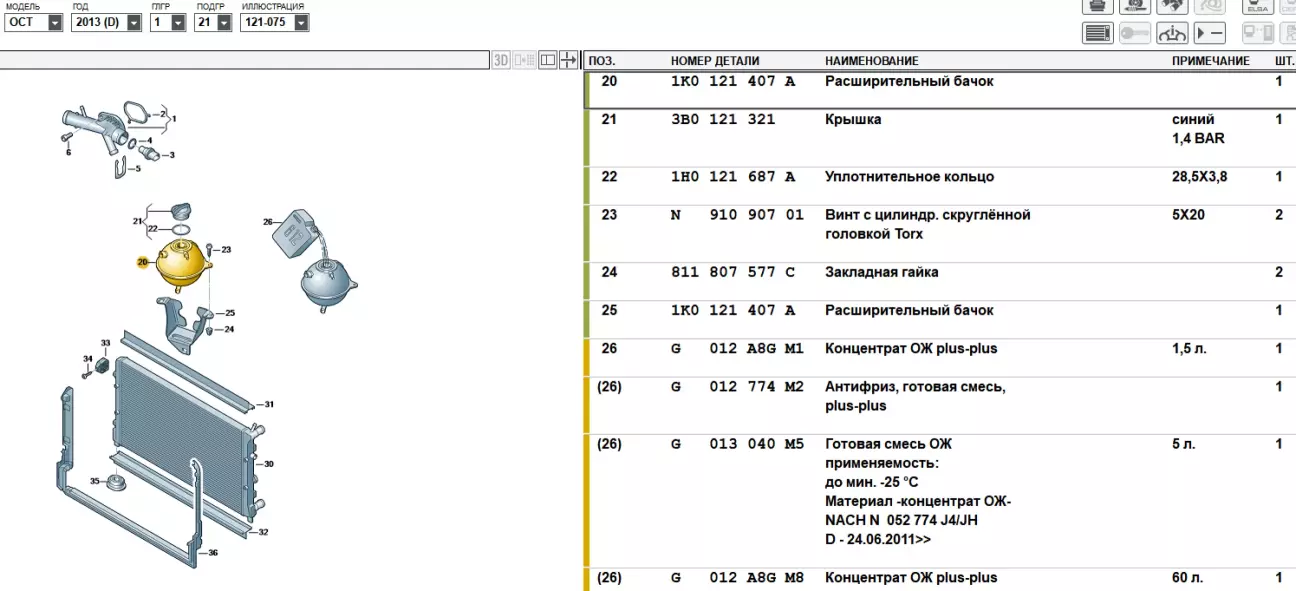Select part number G 012 A8G M1

point(737,348)
